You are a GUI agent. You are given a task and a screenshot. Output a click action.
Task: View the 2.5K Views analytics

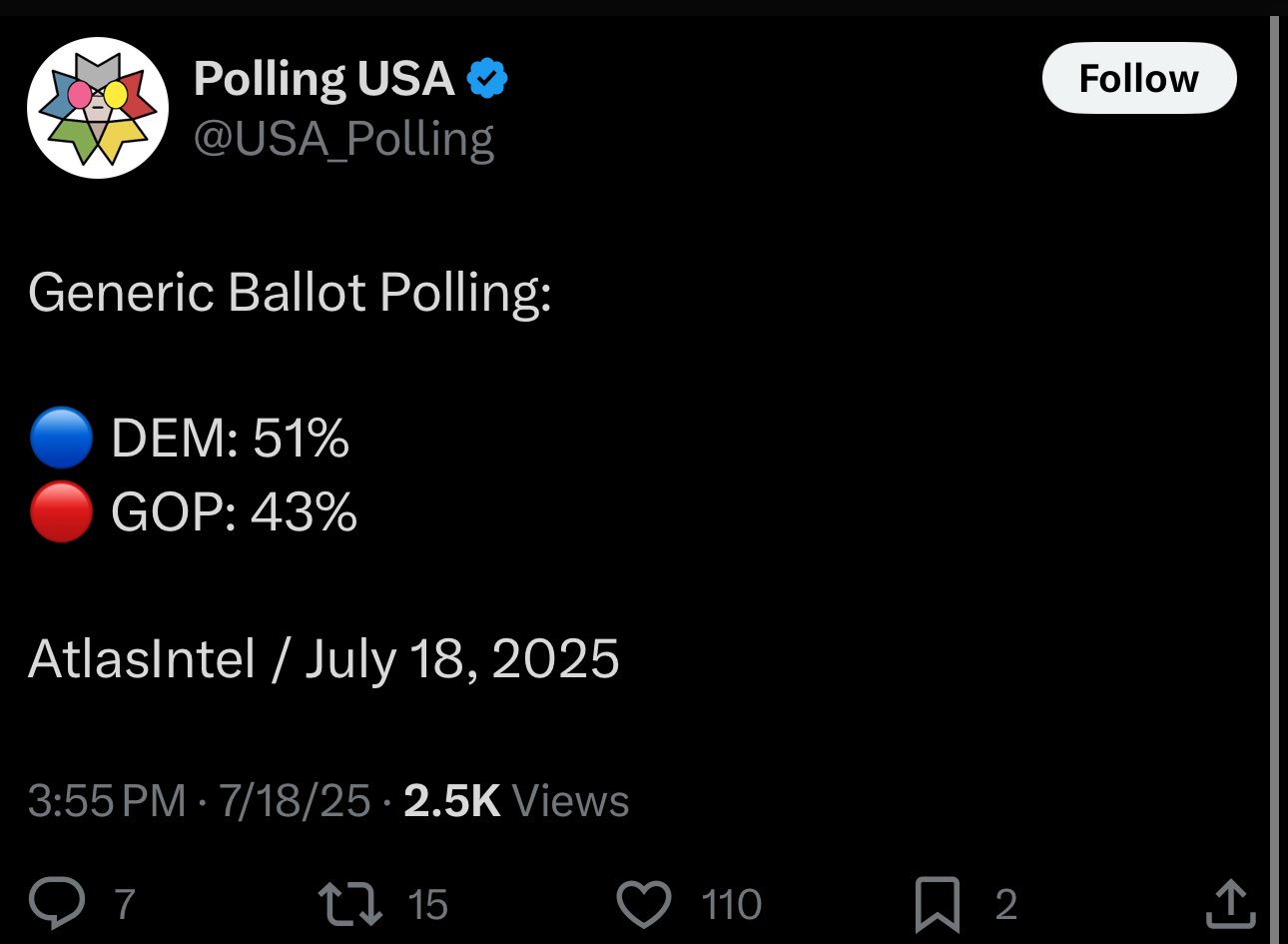pyautogui.click(x=516, y=801)
